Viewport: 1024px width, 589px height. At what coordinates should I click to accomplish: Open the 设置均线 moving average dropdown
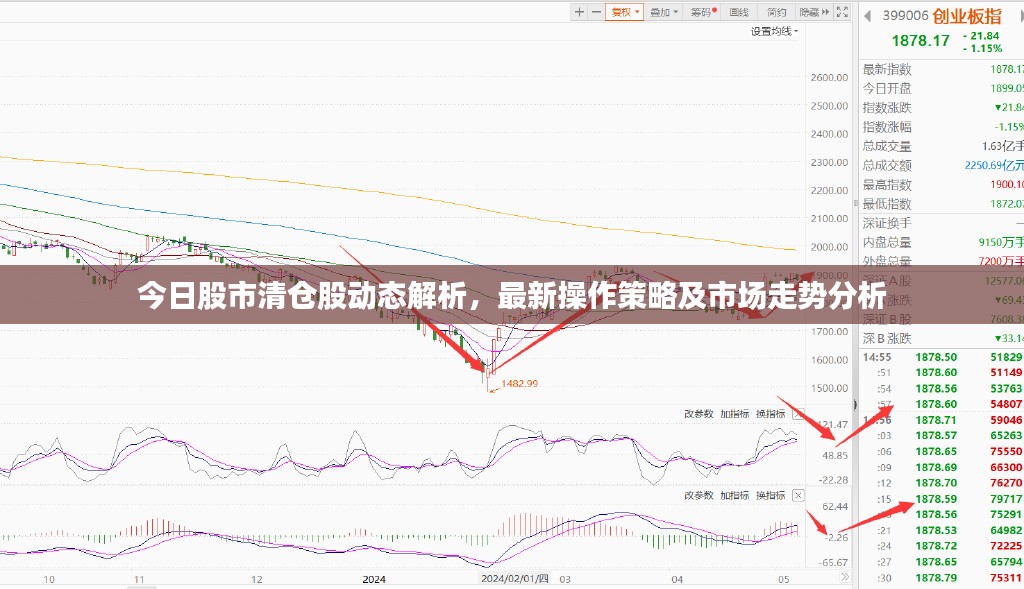point(775,31)
